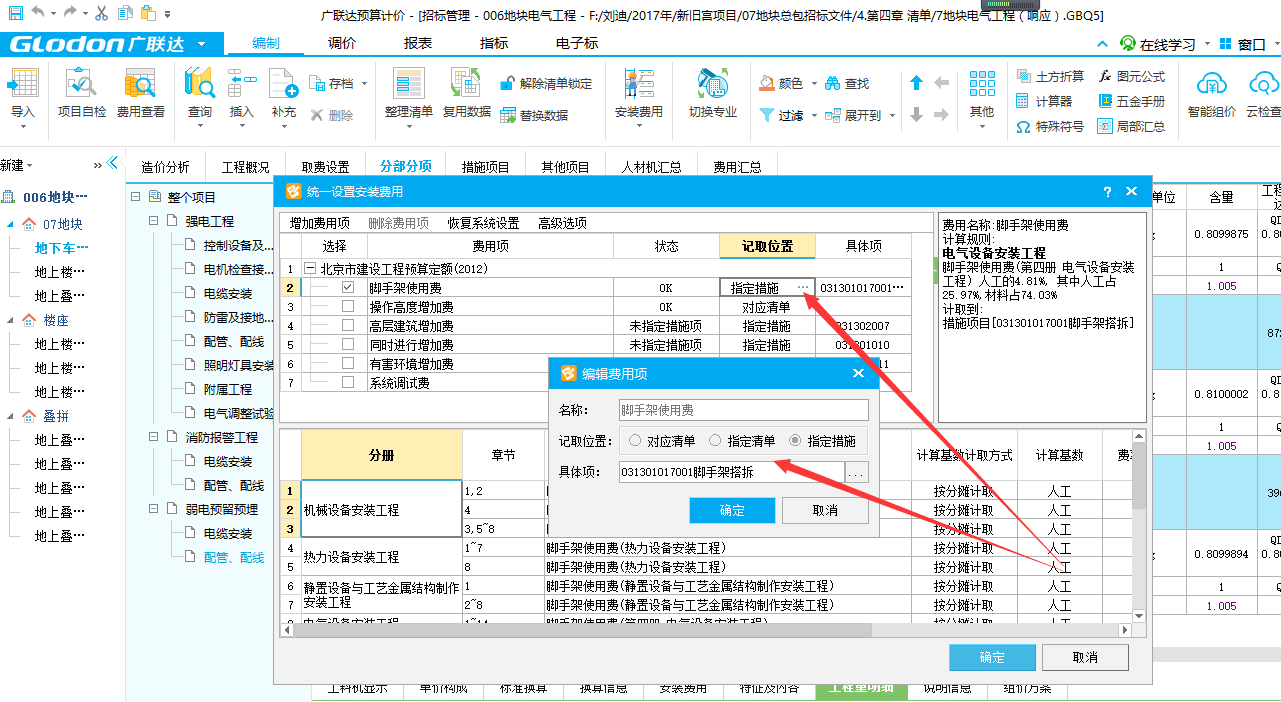The width and height of the screenshot is (1281, 702).
Task: Click the cut scissors icon in title bar
Action: [x=101, y=13]
